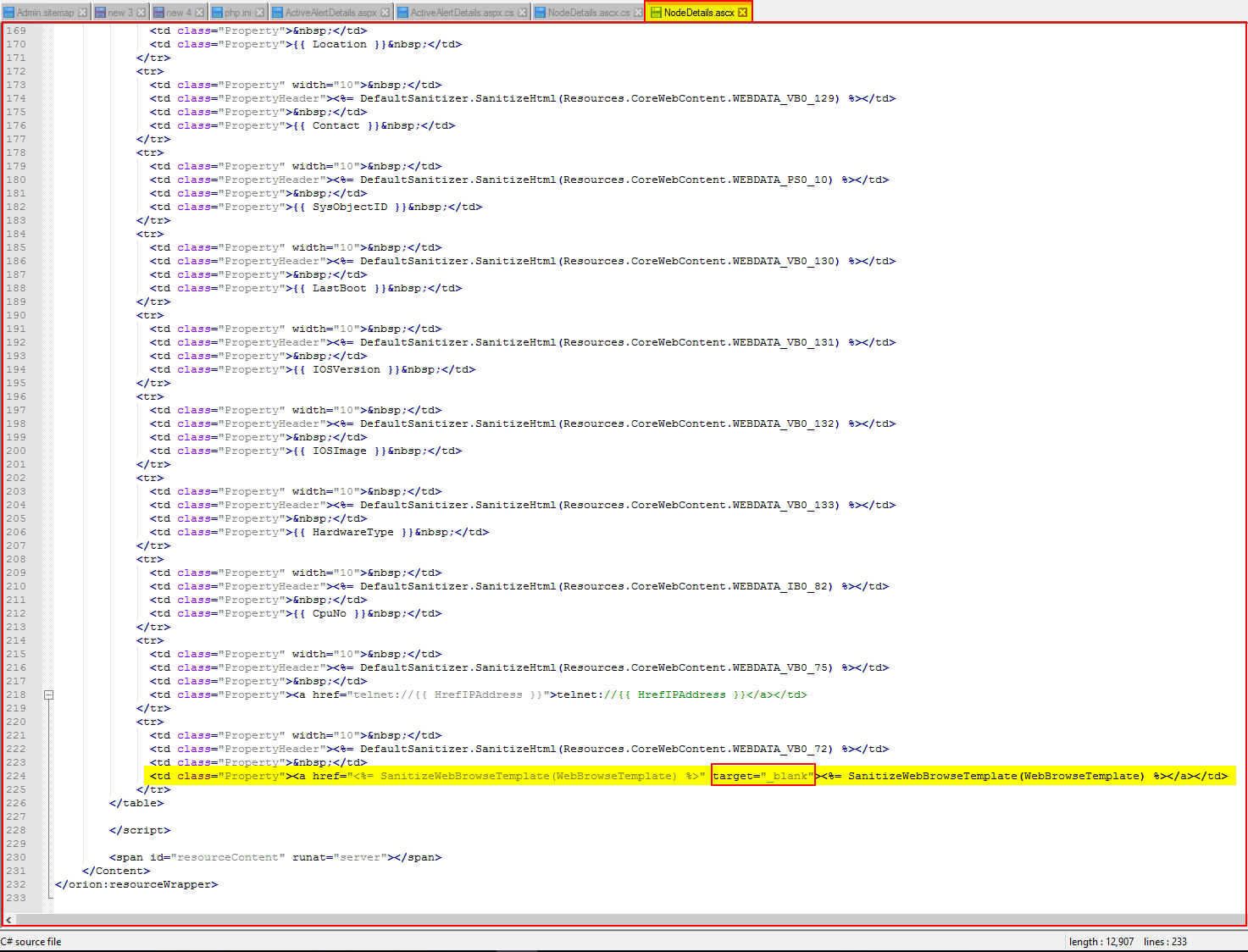
Task: Click WEBDATA_IB0_82 resource reference
Action: pyautogui.click(x=780, y=586)
